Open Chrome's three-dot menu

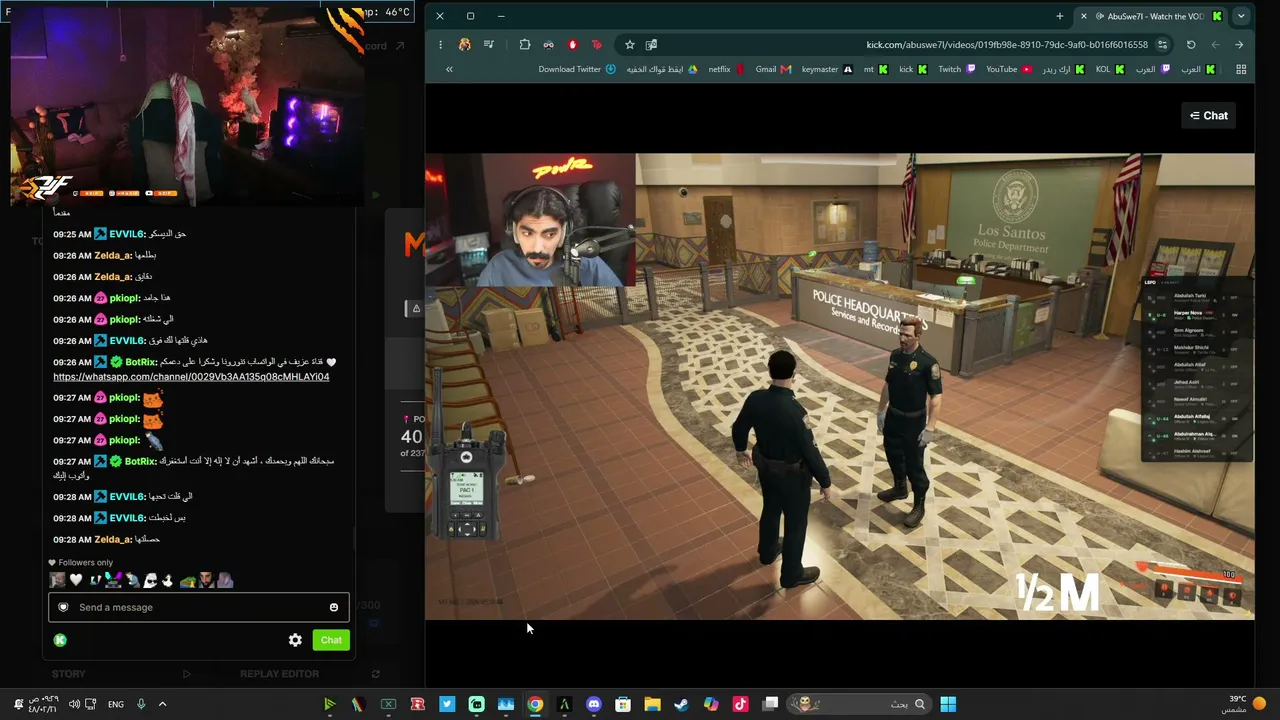[440, 44]
